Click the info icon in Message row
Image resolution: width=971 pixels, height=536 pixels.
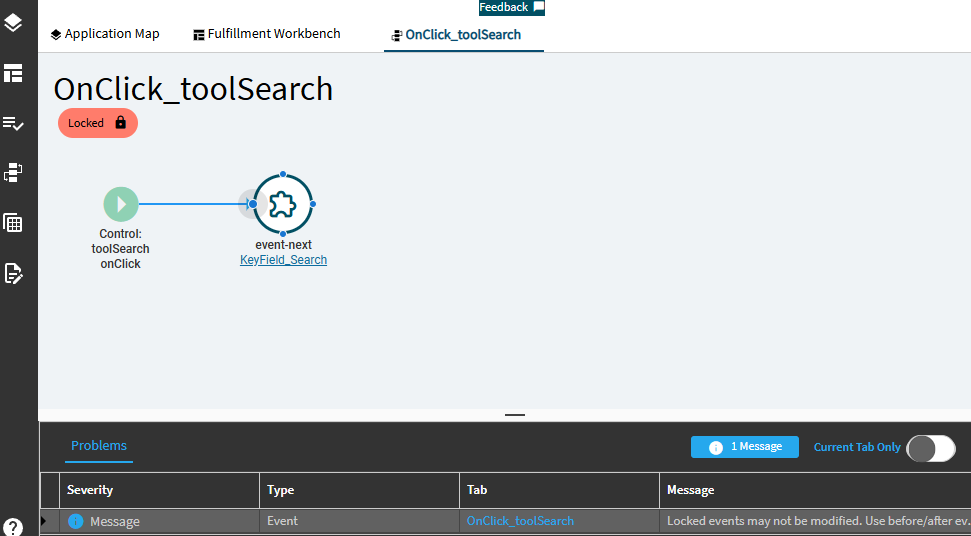pos(76,521)
